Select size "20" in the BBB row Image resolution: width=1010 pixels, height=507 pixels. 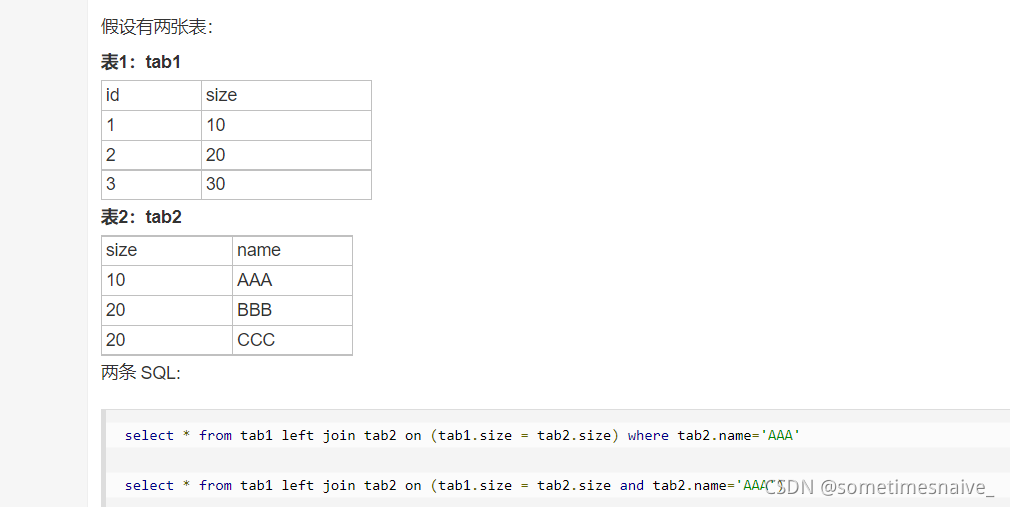167,310
